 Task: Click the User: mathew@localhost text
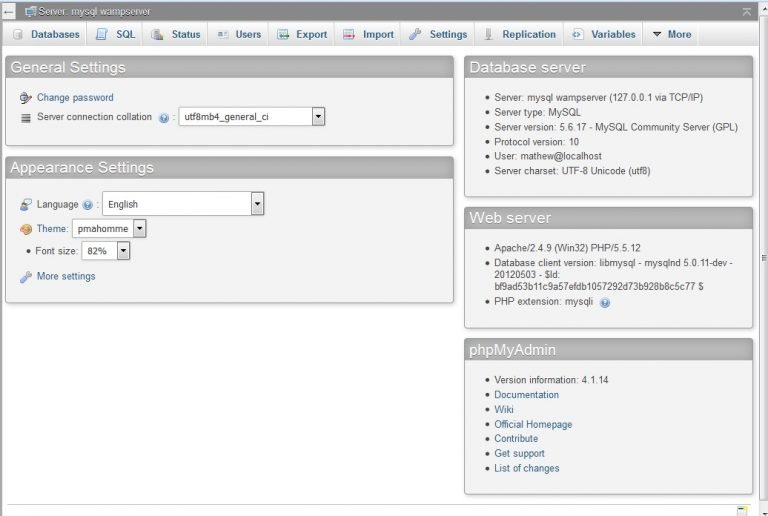[548, 156]
